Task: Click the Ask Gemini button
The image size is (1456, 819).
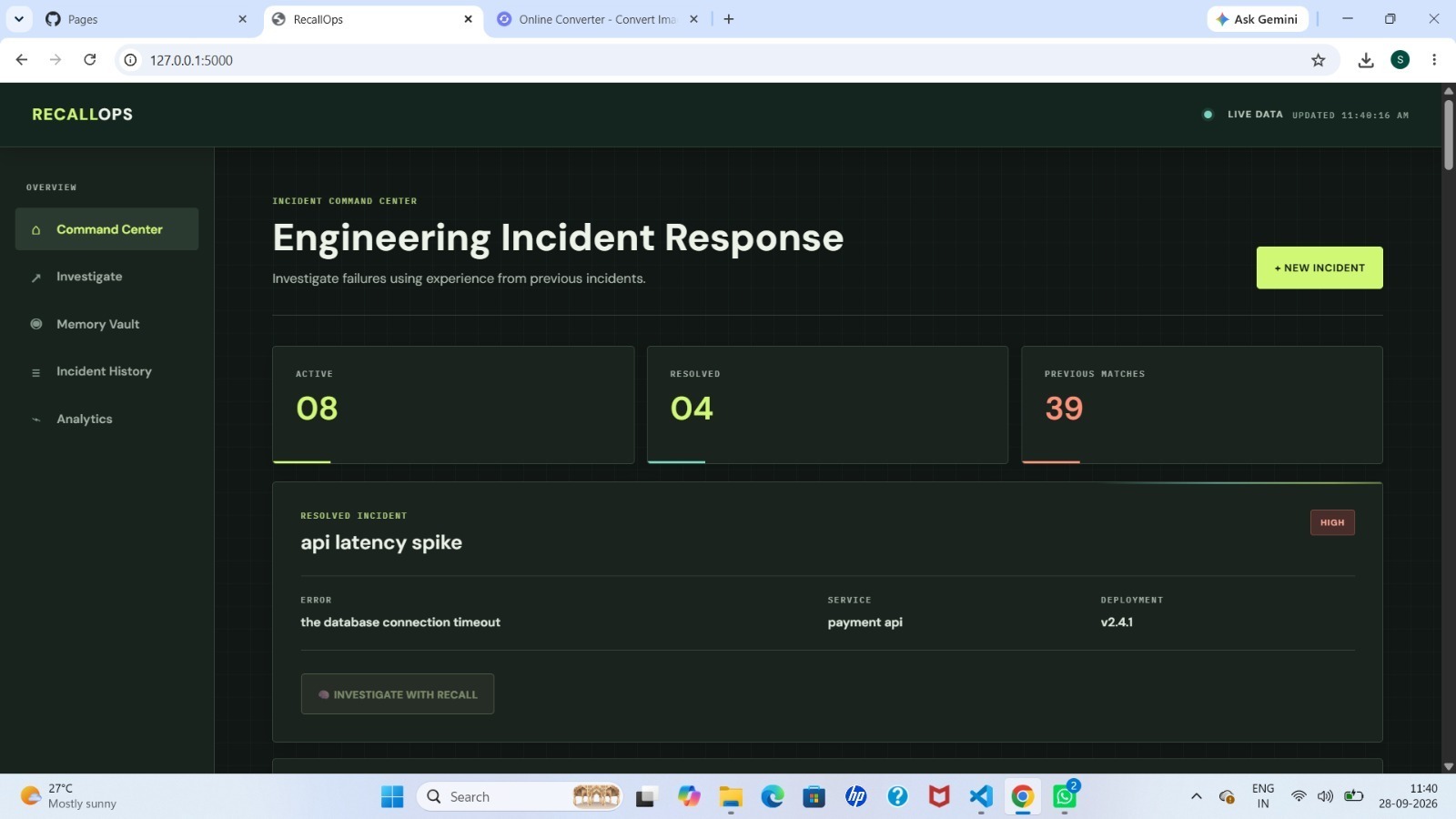Action: [1258, 19]
